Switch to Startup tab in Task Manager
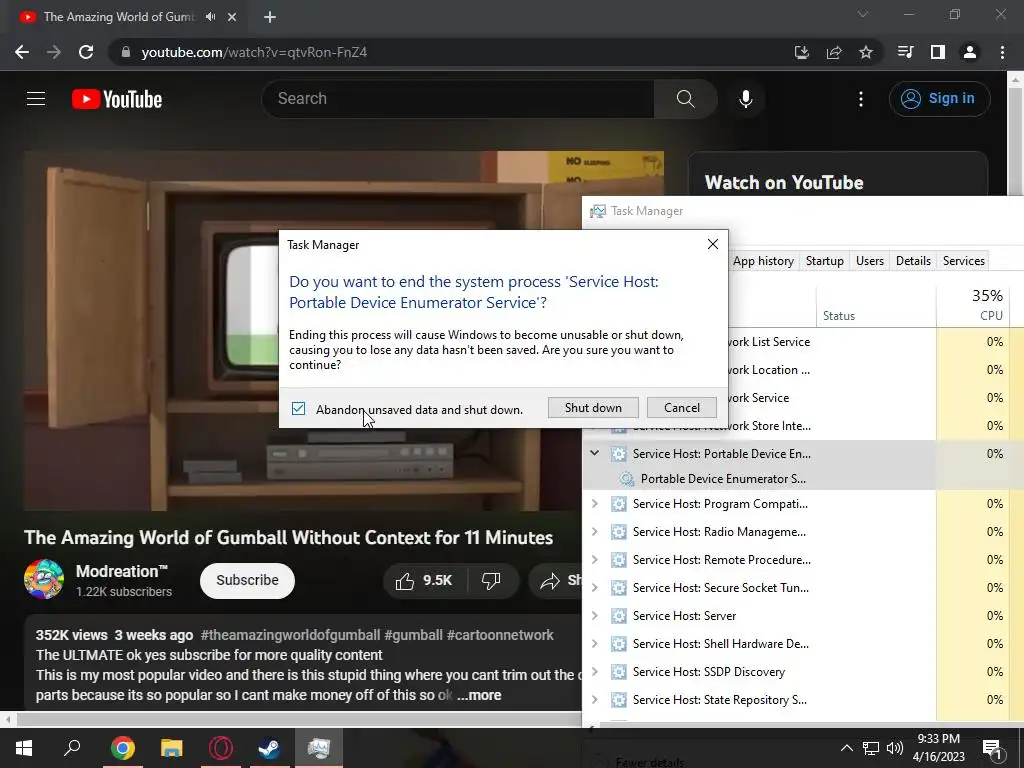 825,261
